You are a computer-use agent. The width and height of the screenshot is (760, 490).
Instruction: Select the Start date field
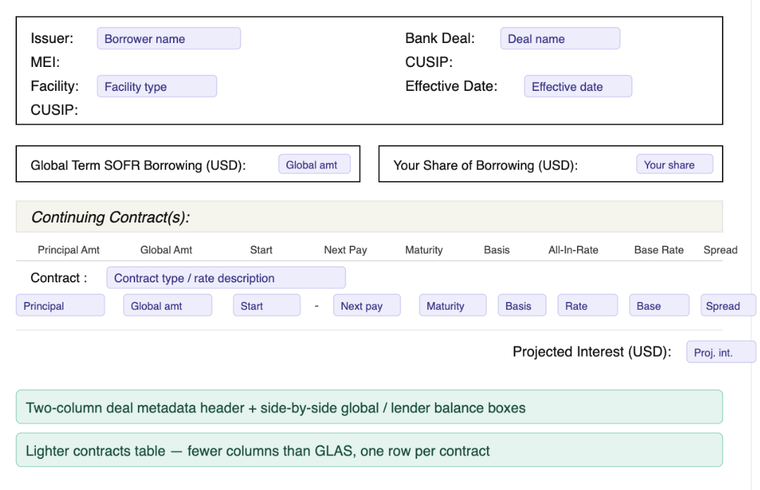click(x=266, y=306)
